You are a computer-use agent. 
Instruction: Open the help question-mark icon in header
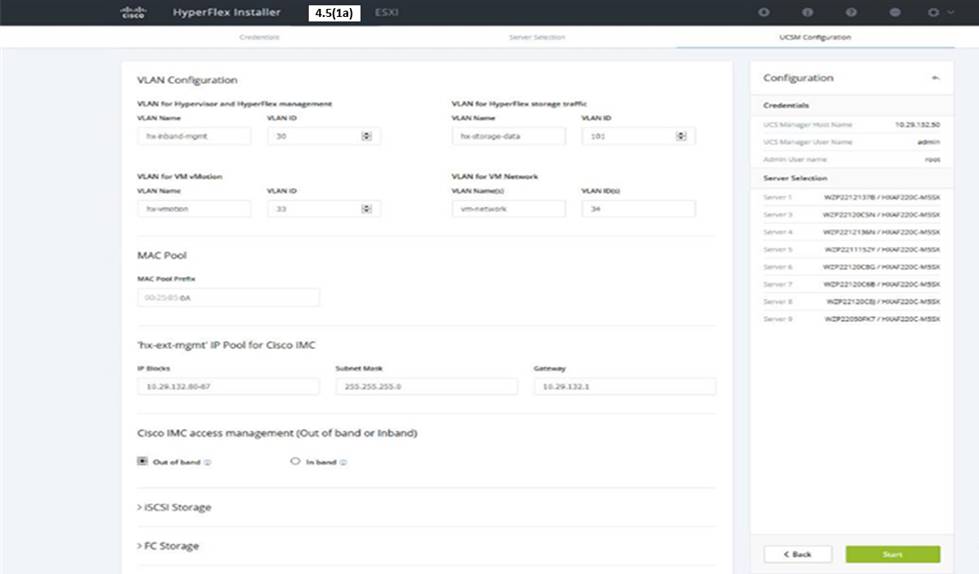click(851, 12)
